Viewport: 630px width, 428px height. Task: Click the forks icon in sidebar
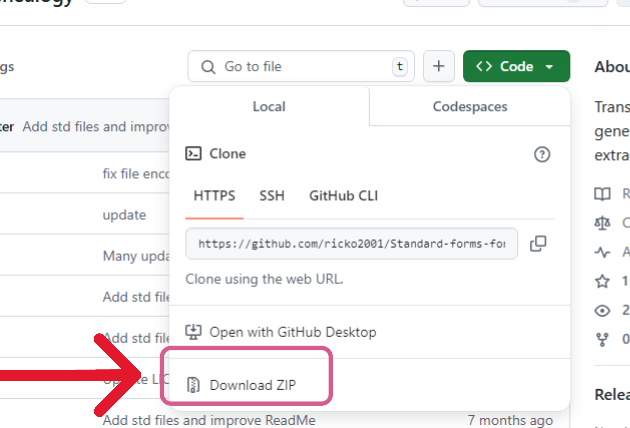(602, 339)
